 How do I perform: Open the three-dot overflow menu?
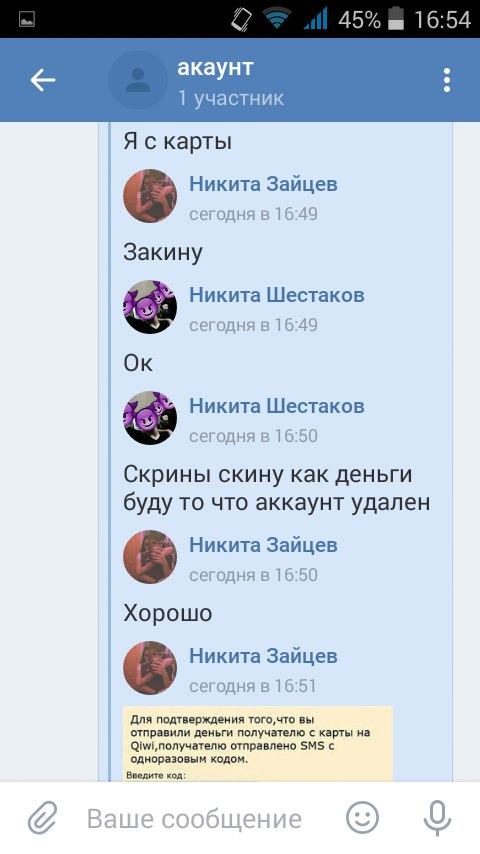pyautogui.click(x=446, y=81)
